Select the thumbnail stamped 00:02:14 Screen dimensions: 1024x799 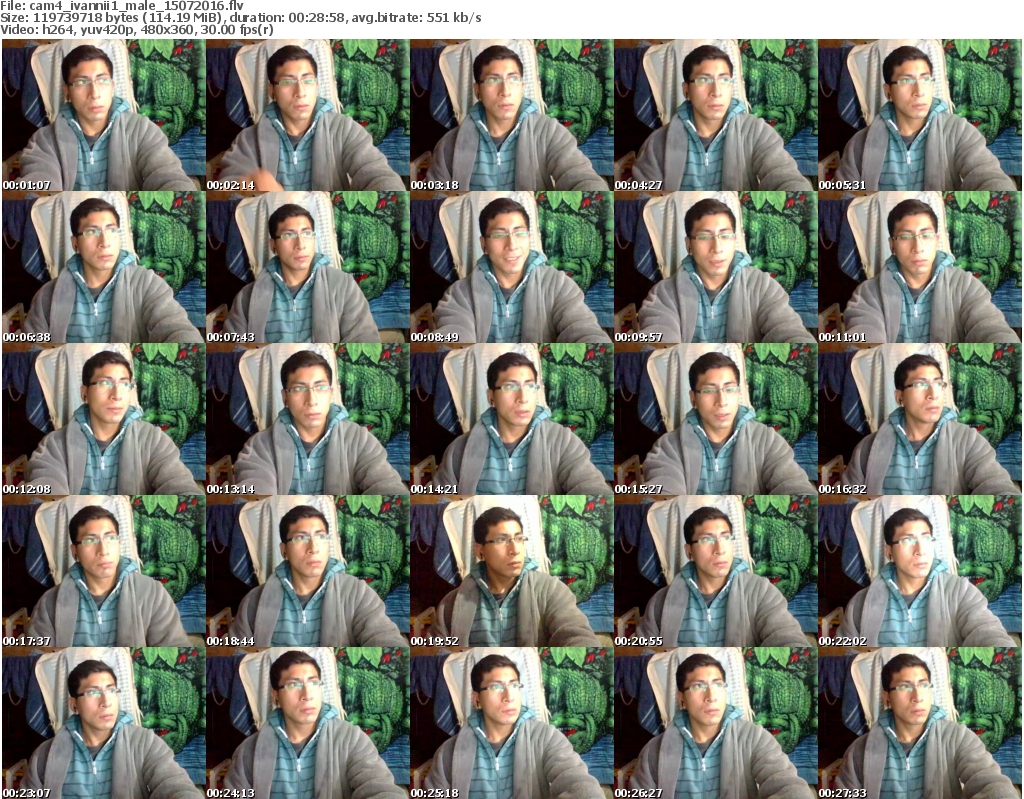tap(308, 115)
